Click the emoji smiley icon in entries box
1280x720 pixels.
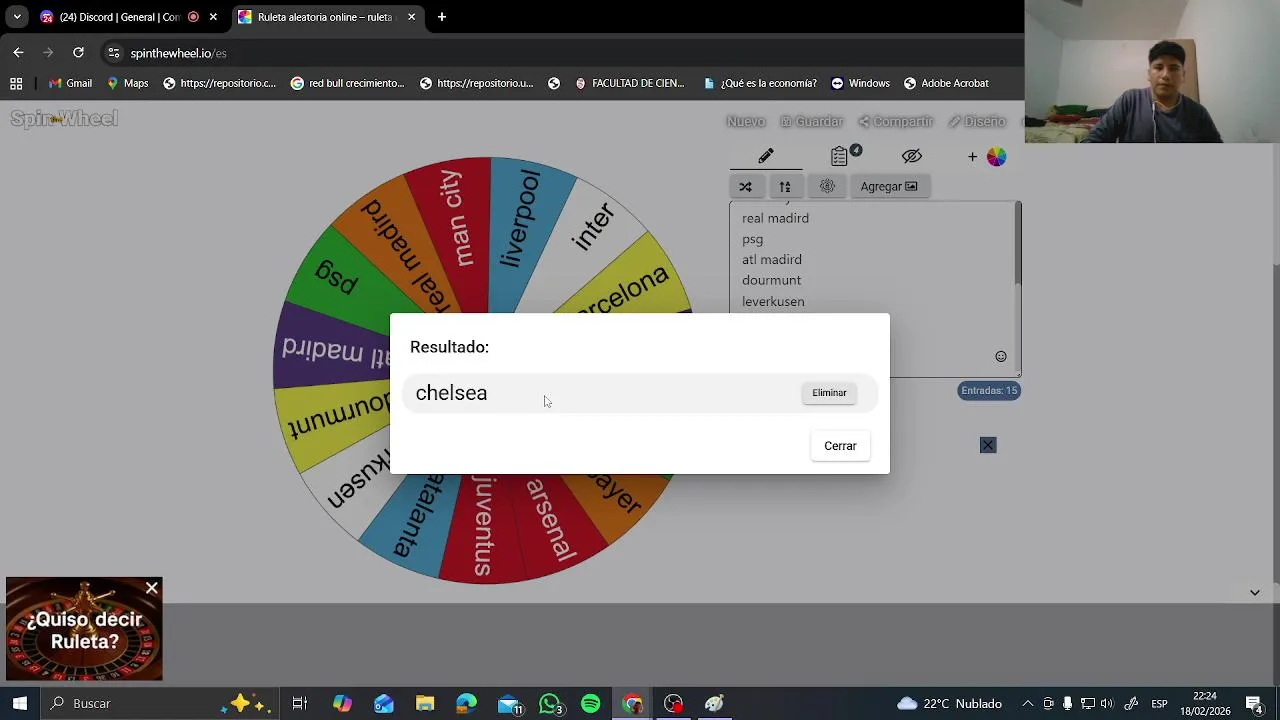point(1001,357)
